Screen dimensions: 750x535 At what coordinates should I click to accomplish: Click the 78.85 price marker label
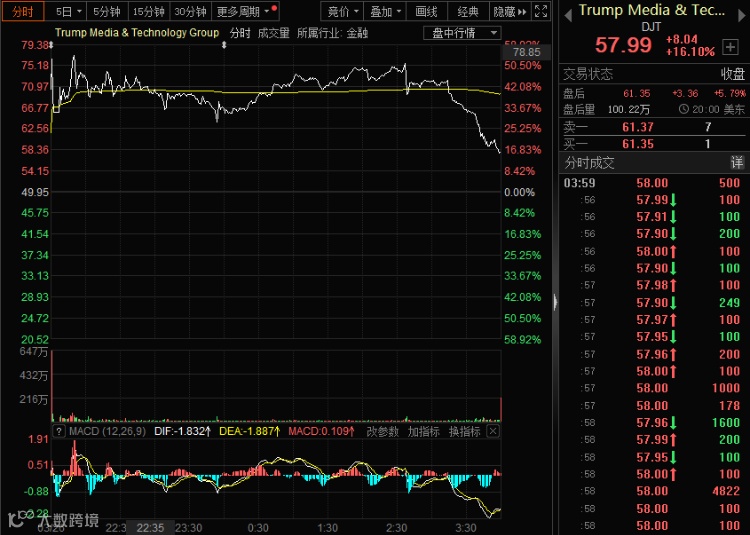click(x=527, y=52)
